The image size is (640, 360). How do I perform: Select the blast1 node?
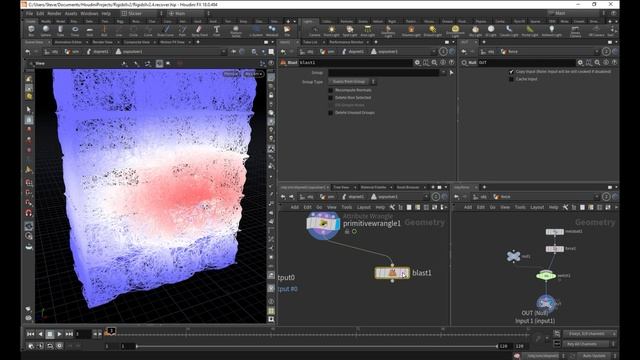click(392, 273)
